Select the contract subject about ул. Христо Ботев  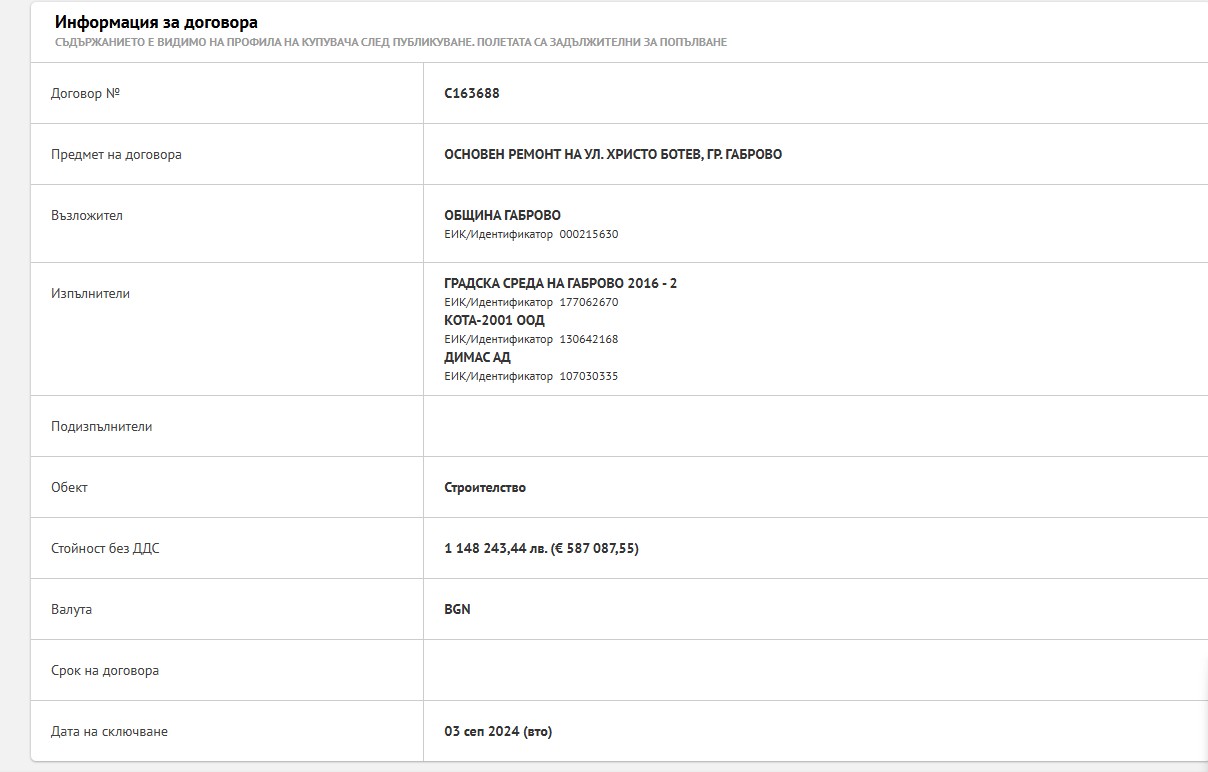(x=613, y=154)
